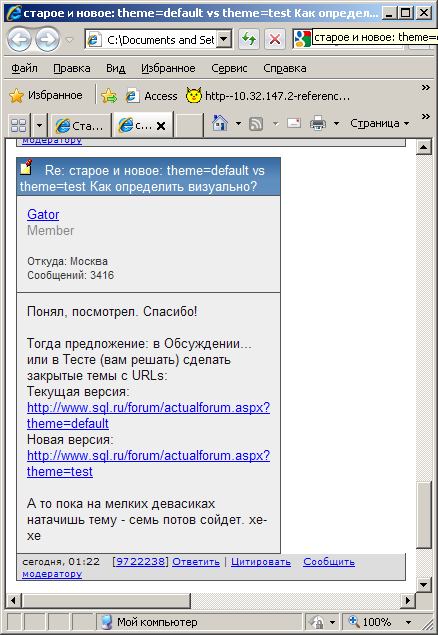The width and height of the screenshot is (438, 635).
Task: Click the Откуда: Москва text
Action: (67, 261)
